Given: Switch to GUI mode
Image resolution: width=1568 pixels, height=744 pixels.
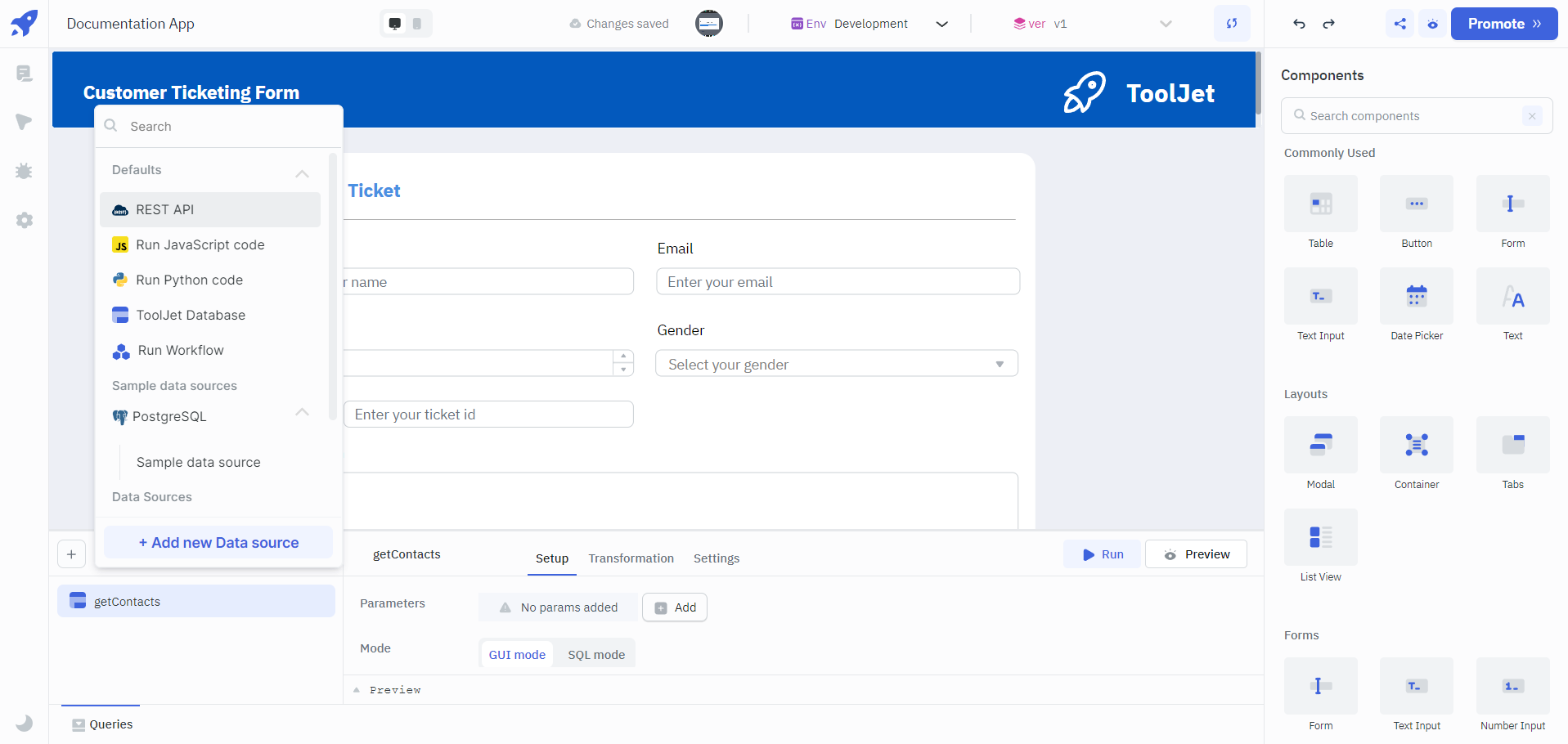Looking at the screenshot, I should 517,655.
